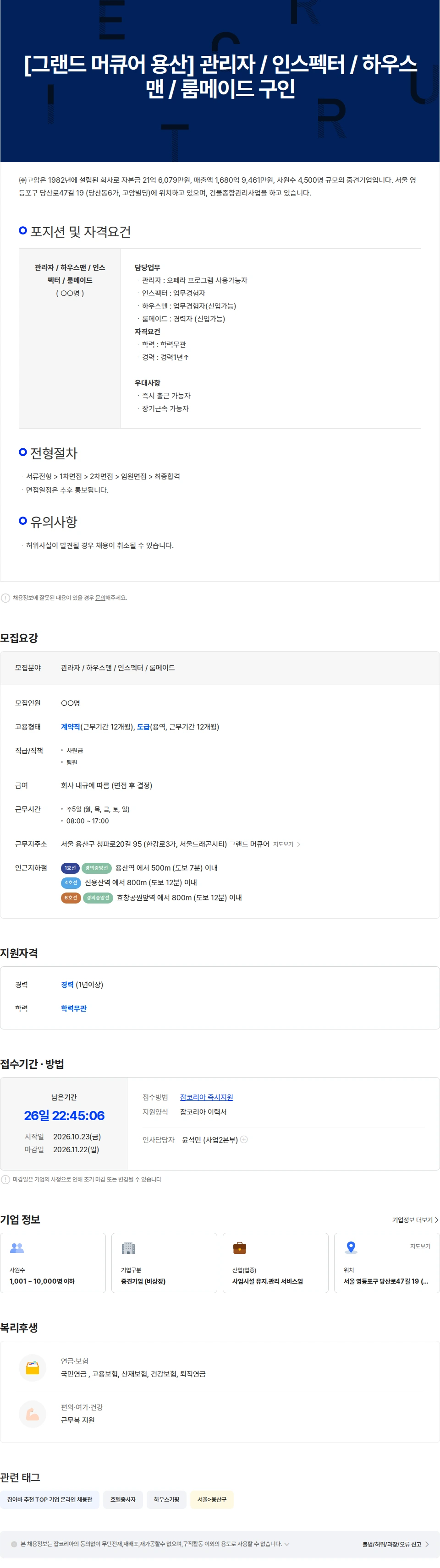Click info icon beside 마감일은 기업의 사정으로
Image resolution: width=440 pixels, height=1568 pixels.
tap(5, 1180)
